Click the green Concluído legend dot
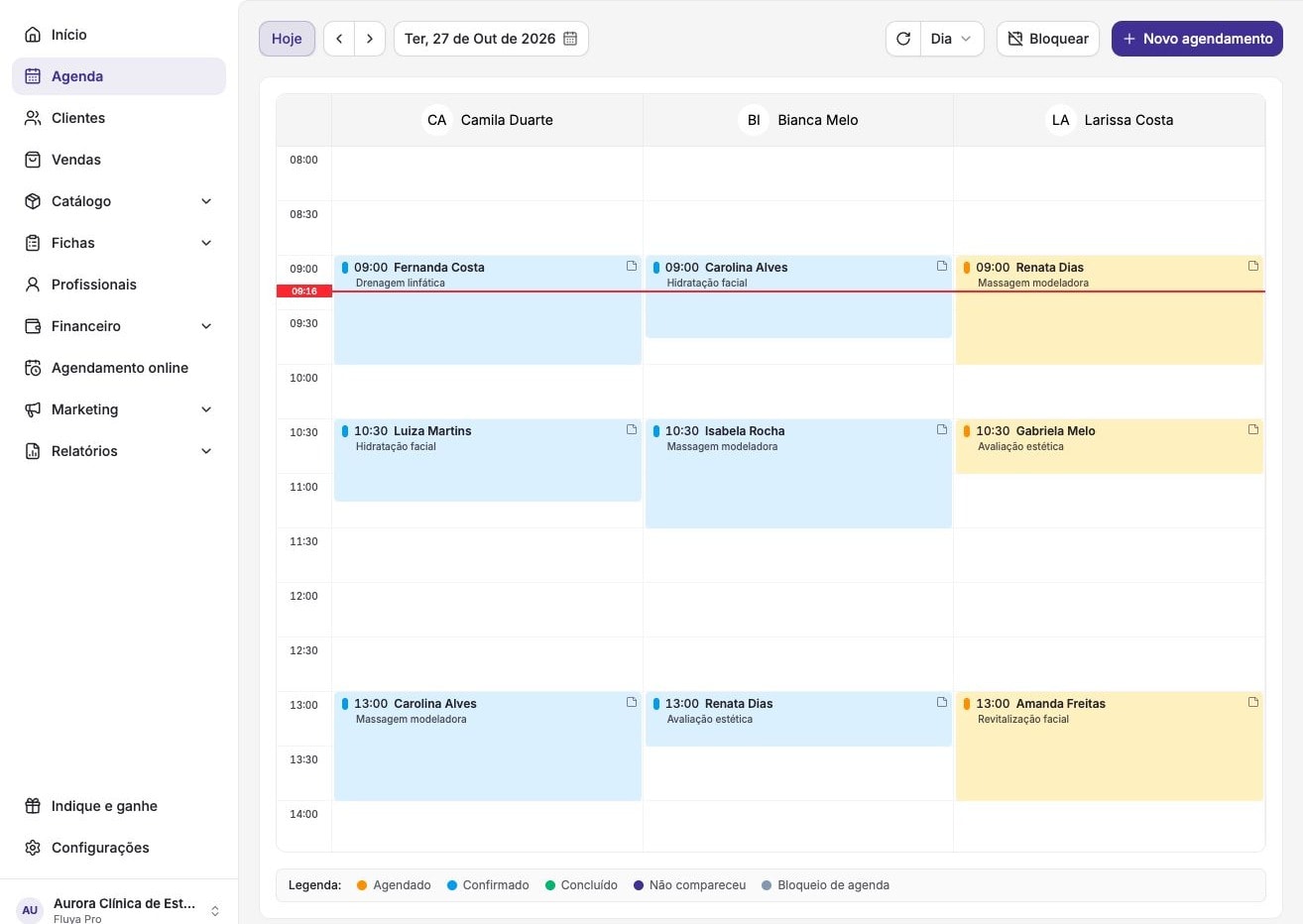Viewport: 1303px width, 924px height. 550,885
